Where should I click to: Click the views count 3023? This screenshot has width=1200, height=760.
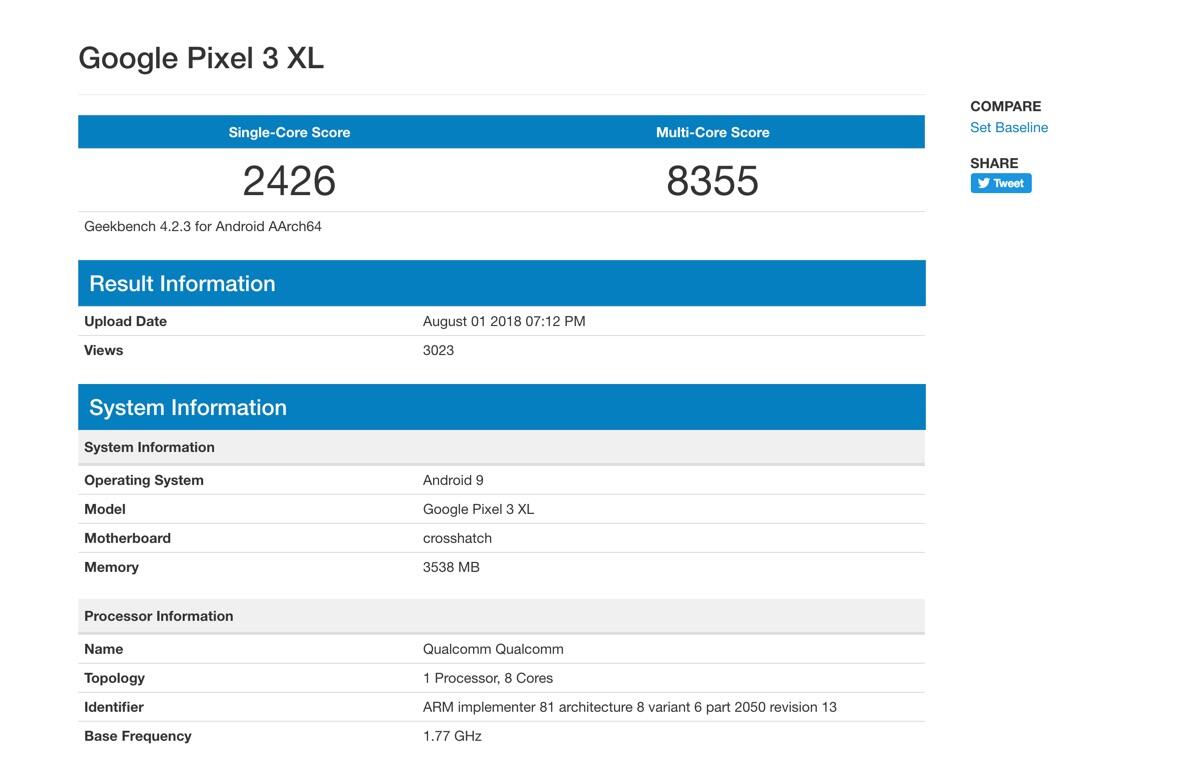click(x=438, y=350)
